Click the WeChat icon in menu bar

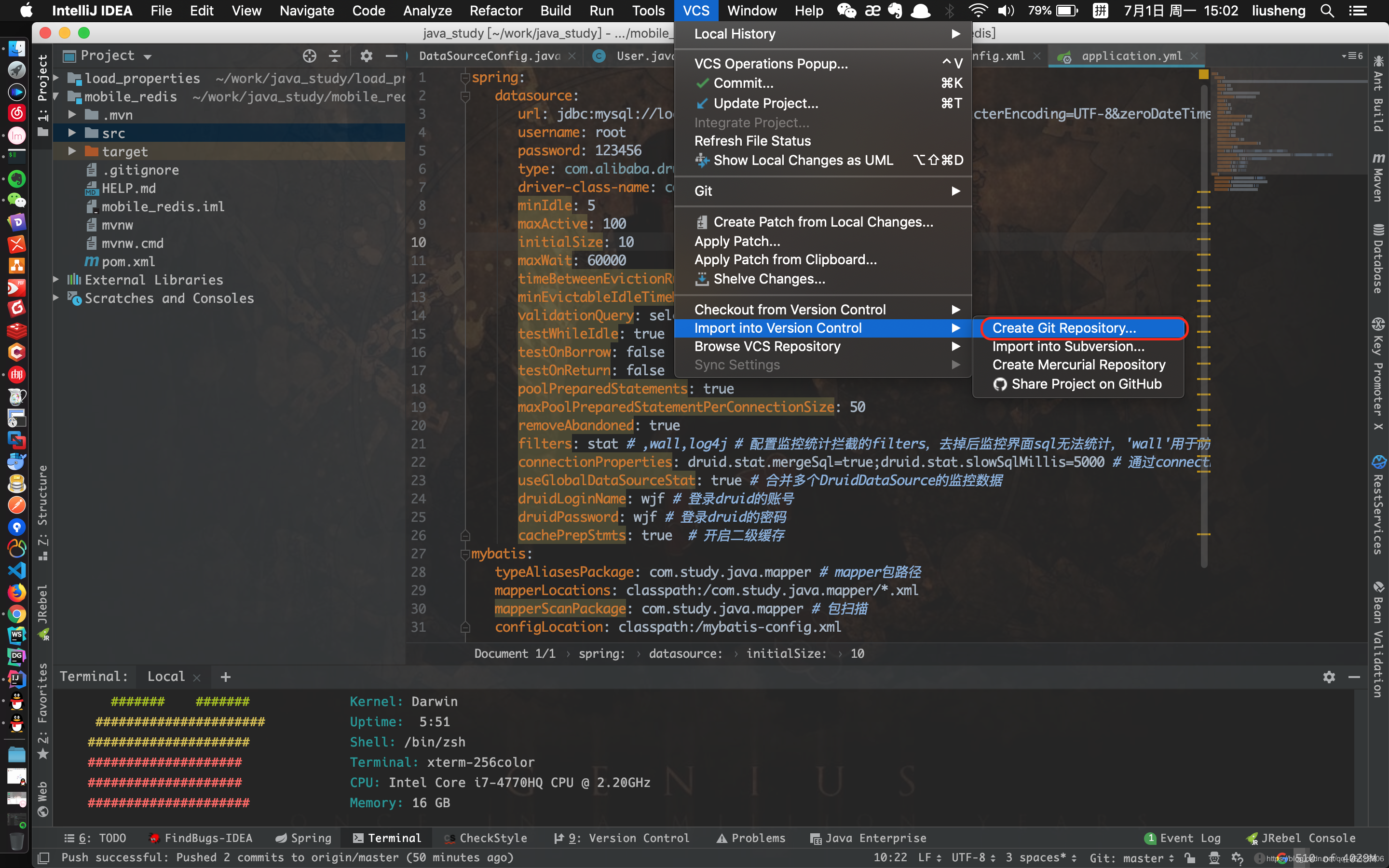[x=846, y=11]
